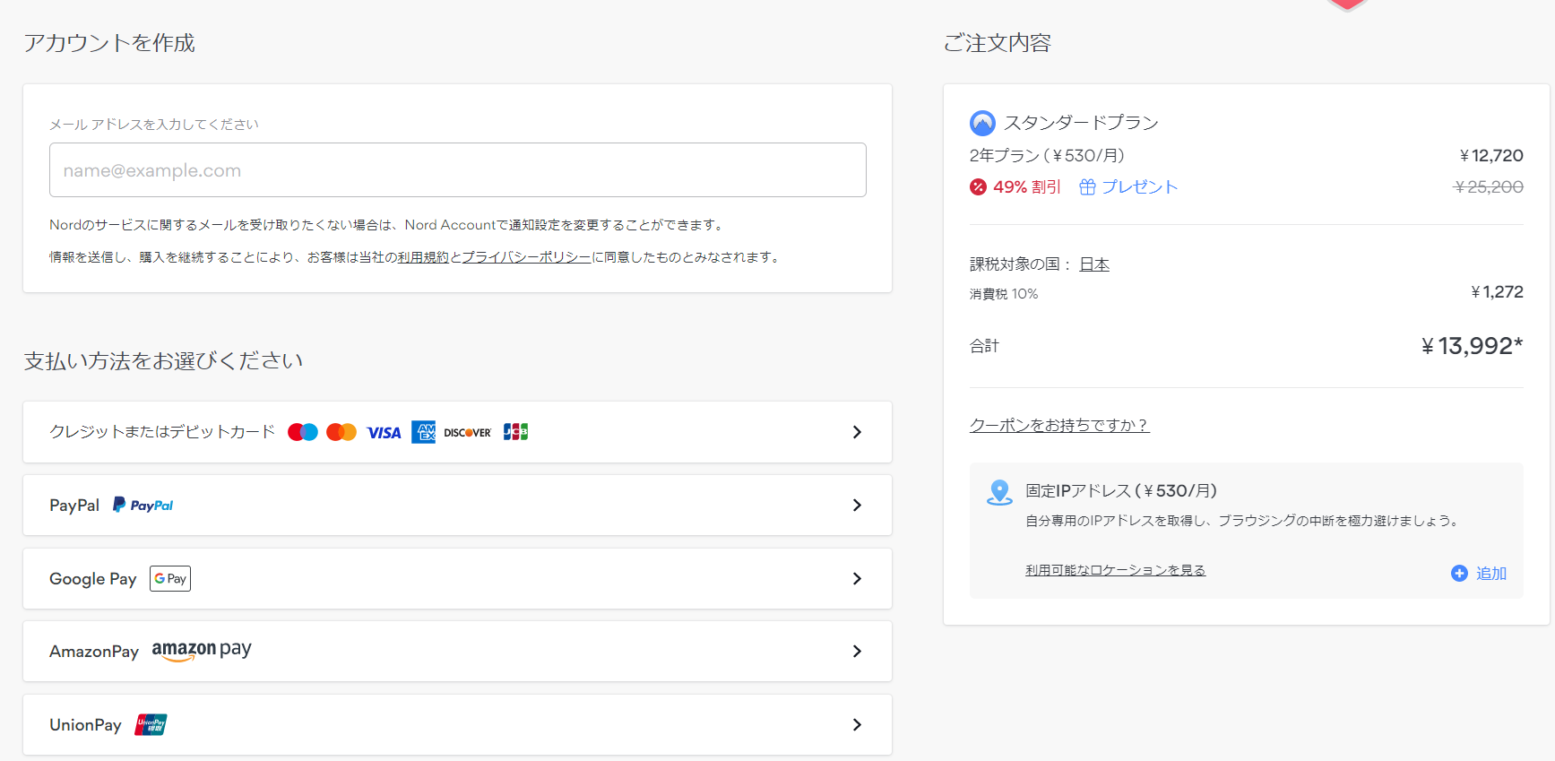The image size is (1555, 761).
Task: Click the Amazon Pay logo
Action: click(x=201, y=651)
